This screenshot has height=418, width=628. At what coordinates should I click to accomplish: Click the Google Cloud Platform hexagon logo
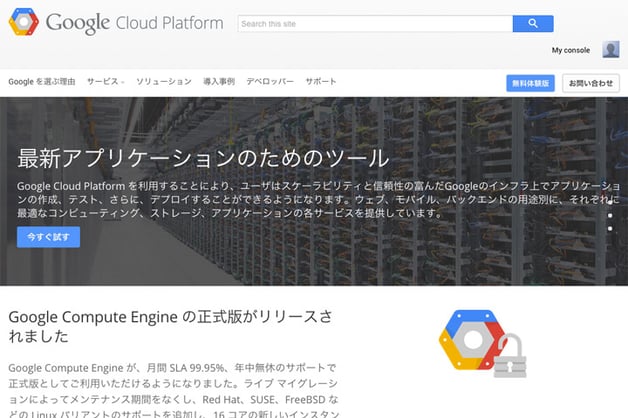(24, 22)
